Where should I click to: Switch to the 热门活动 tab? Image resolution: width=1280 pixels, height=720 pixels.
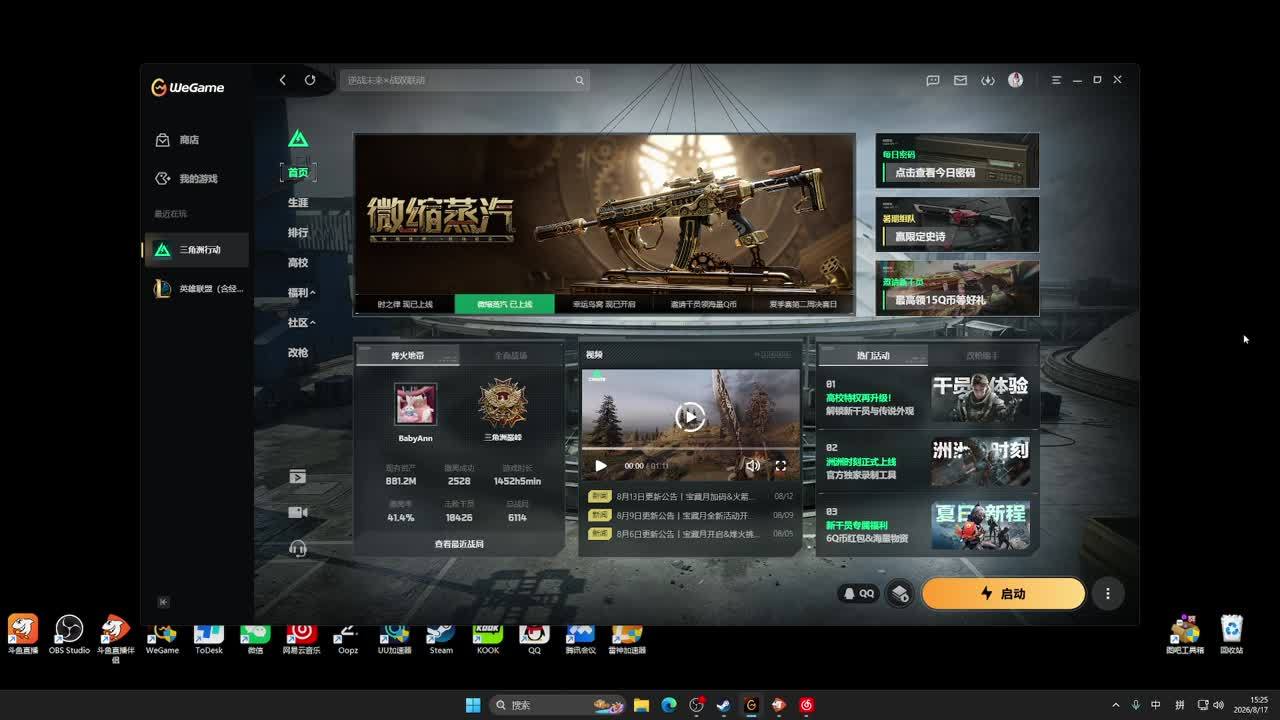coord(873,355)
